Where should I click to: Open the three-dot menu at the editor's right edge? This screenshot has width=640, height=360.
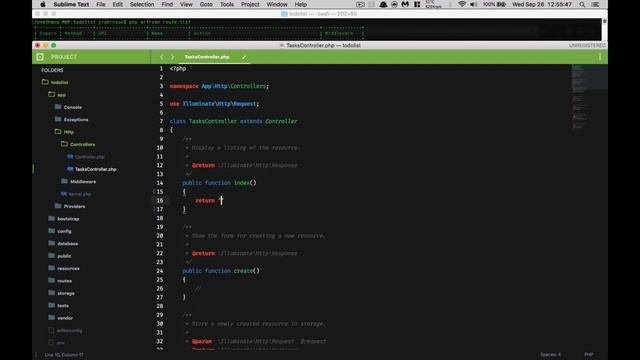click(600, 57)
